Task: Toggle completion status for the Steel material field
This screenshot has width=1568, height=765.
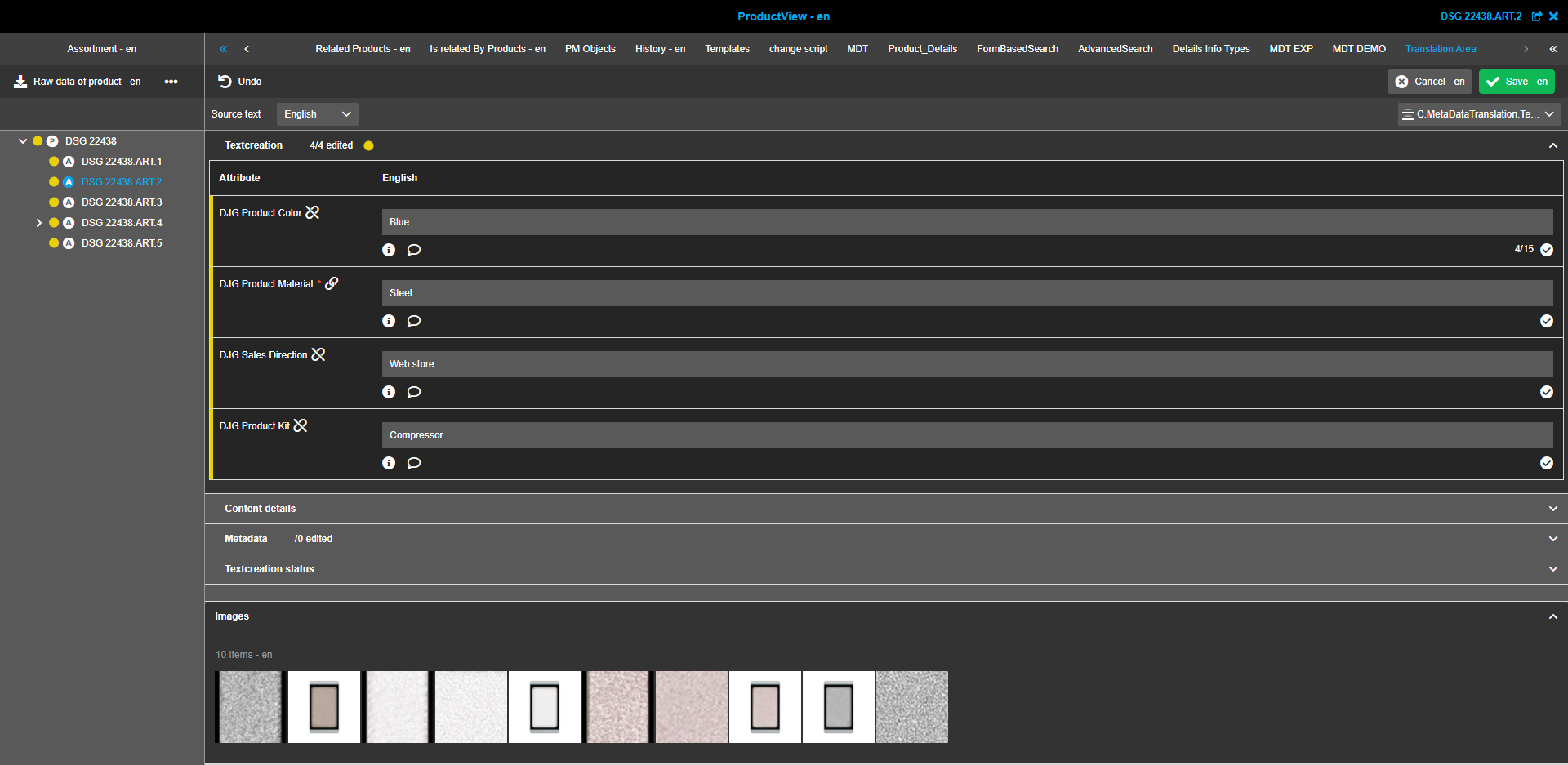Action: point(1547,321)
